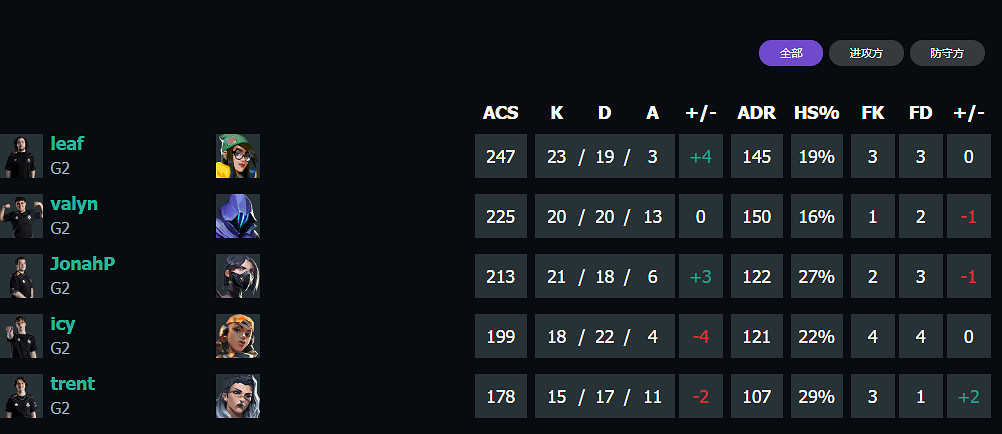The image size is (1002, 434).
Task: Click valyn's purple hooded agent icon
Action: click(x=238, y=216)
